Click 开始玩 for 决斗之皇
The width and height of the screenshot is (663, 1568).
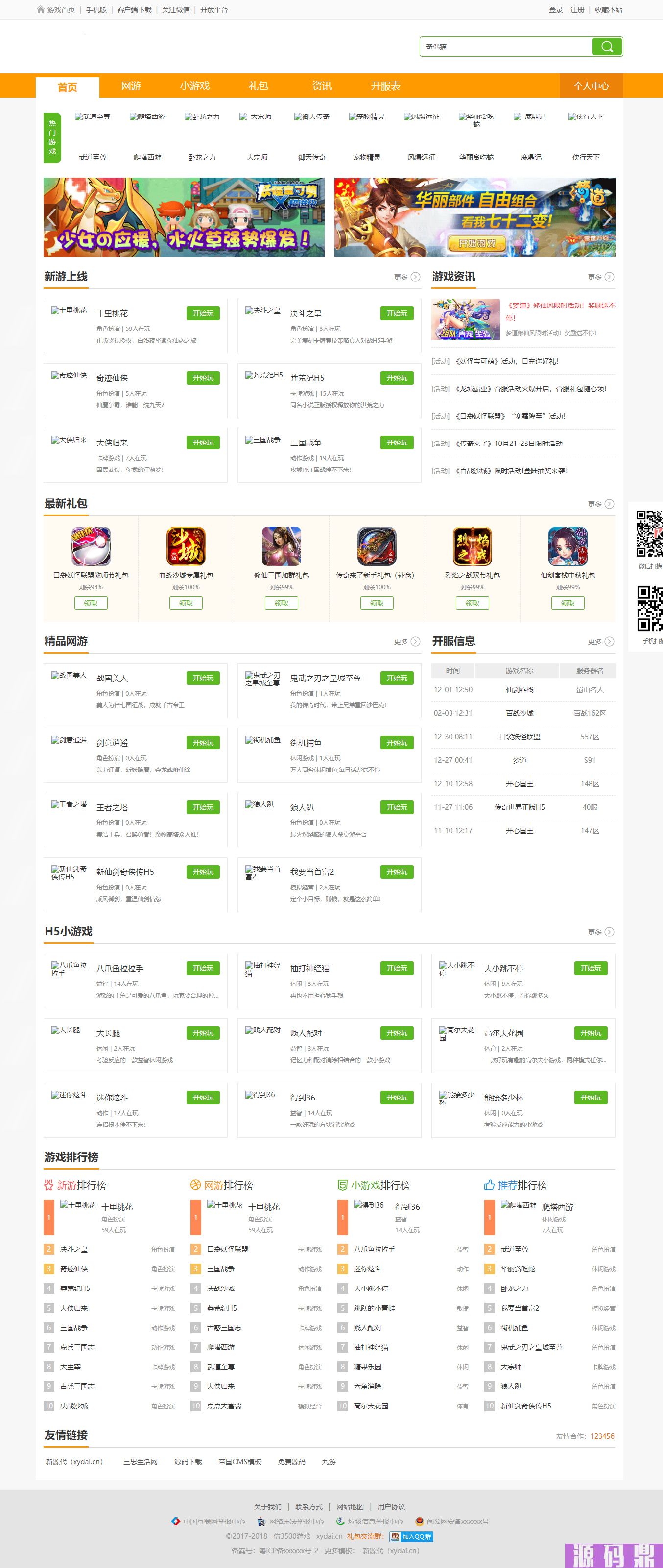[x=397, y=313]
